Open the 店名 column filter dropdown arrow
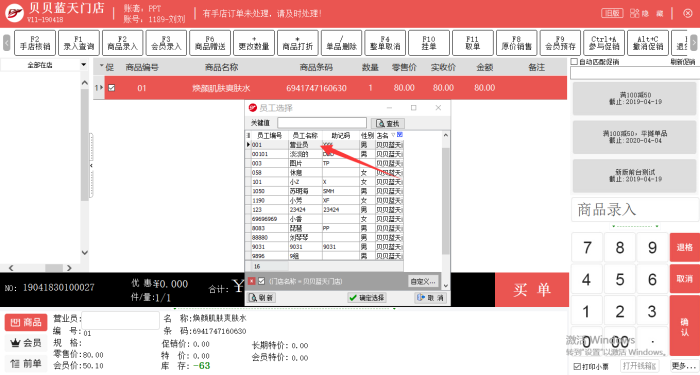 click(x=393, y=135)
